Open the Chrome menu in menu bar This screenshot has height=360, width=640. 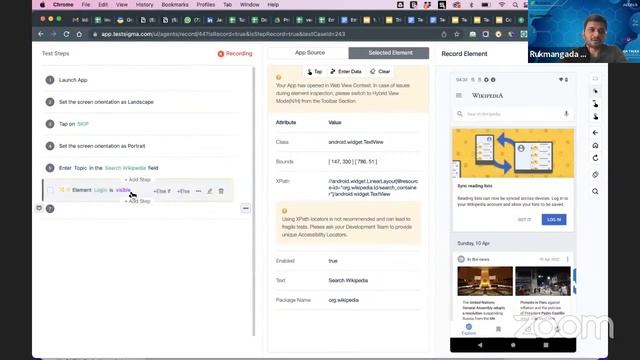point(63,5)
